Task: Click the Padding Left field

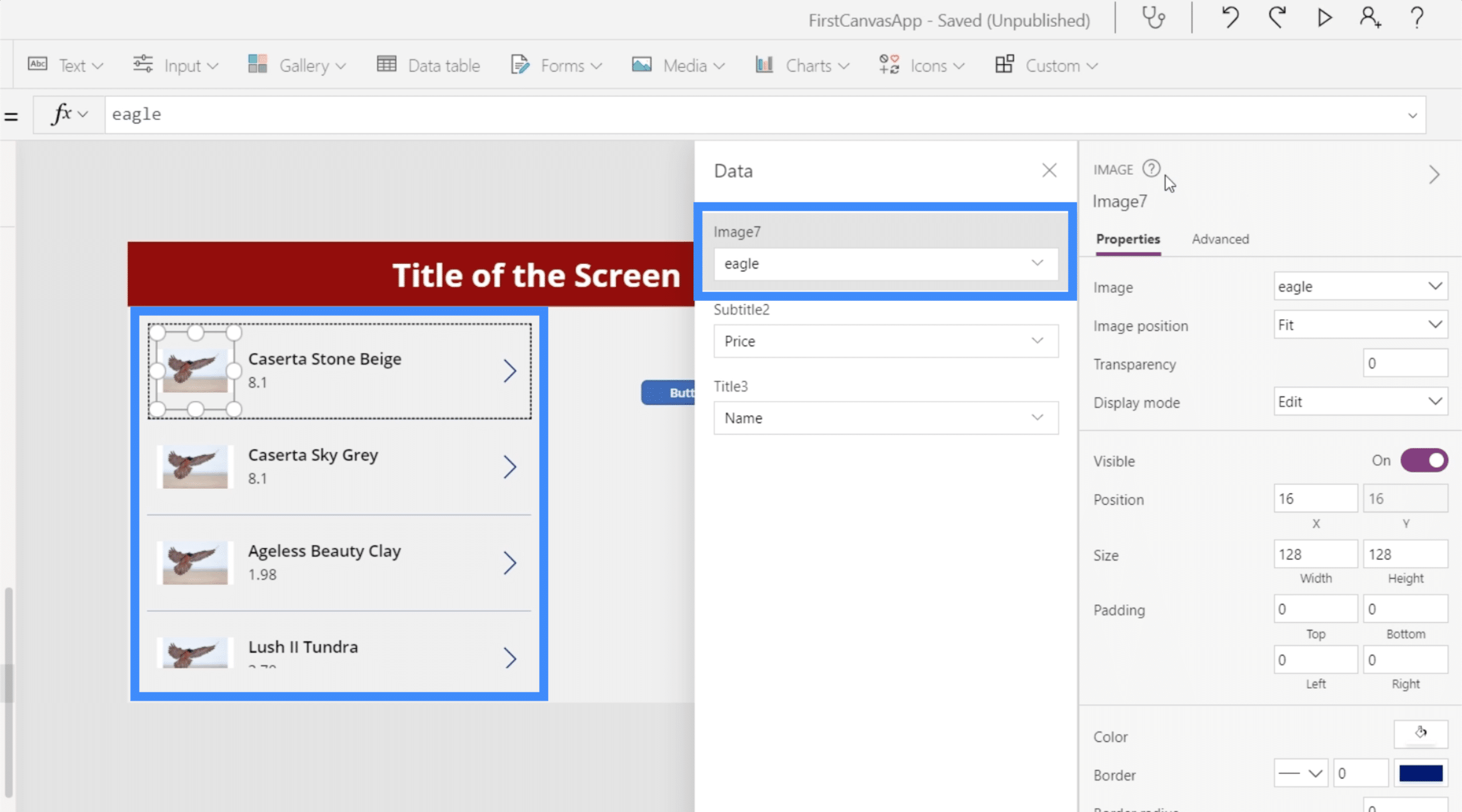Action: coord(1315,660)
